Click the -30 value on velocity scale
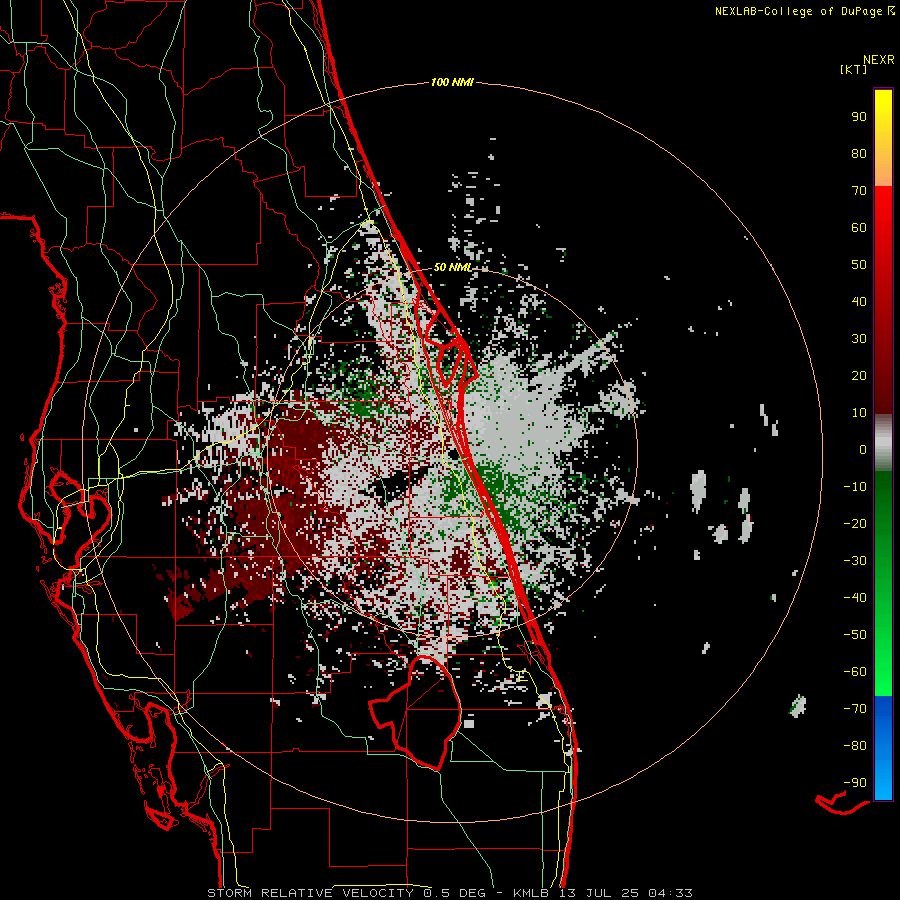Viewport: 900px width, 900px height. coord(855,561)
